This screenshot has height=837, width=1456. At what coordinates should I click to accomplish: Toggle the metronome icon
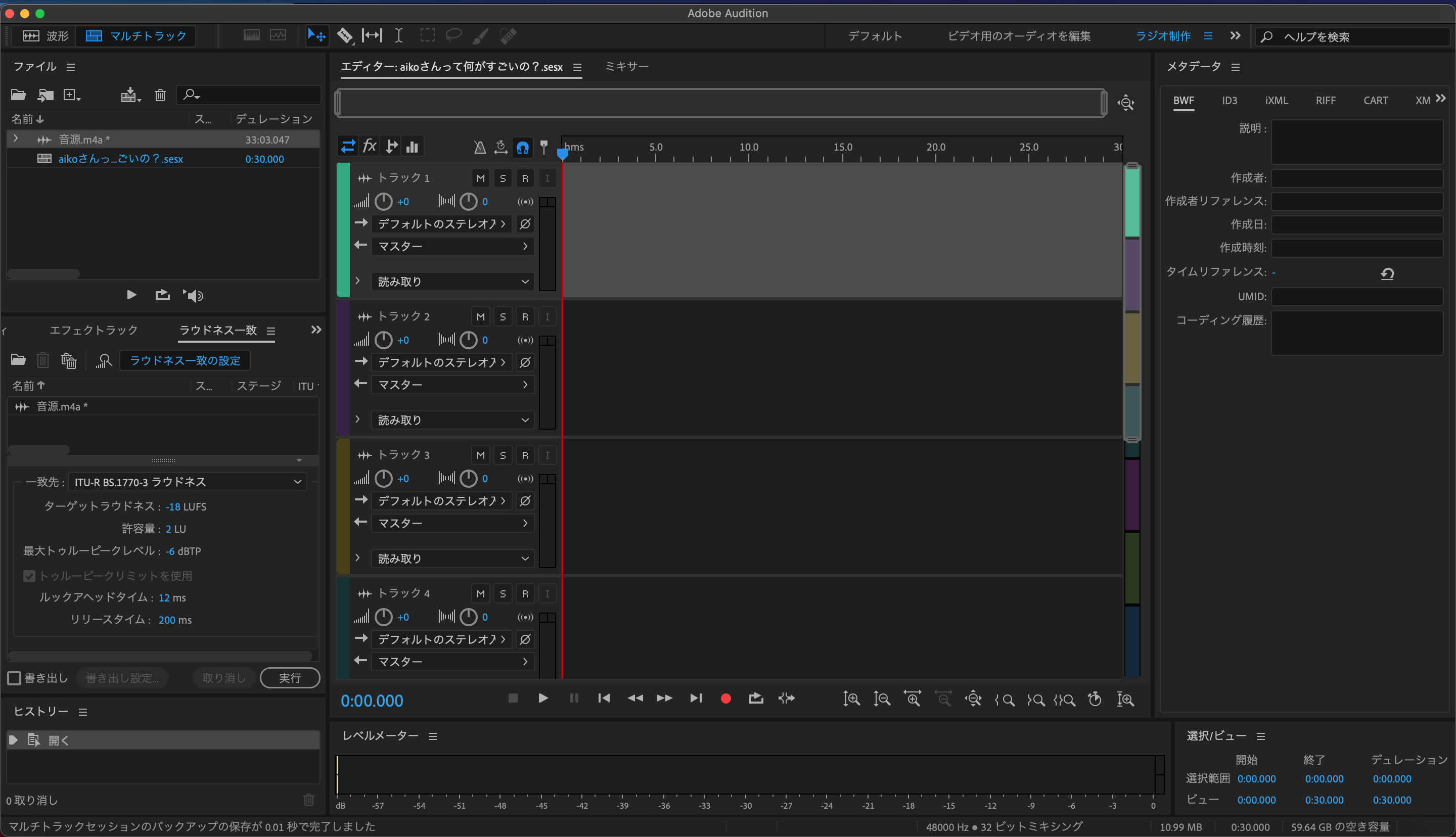click(479, 147)
